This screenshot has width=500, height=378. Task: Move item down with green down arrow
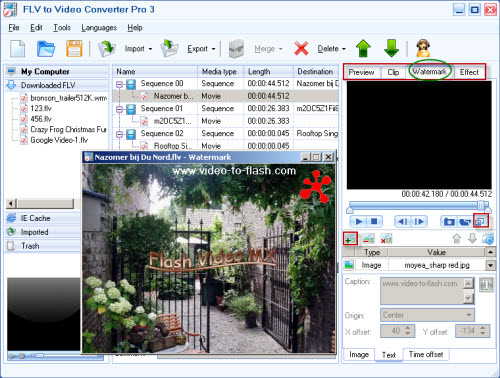click(391, 49)
